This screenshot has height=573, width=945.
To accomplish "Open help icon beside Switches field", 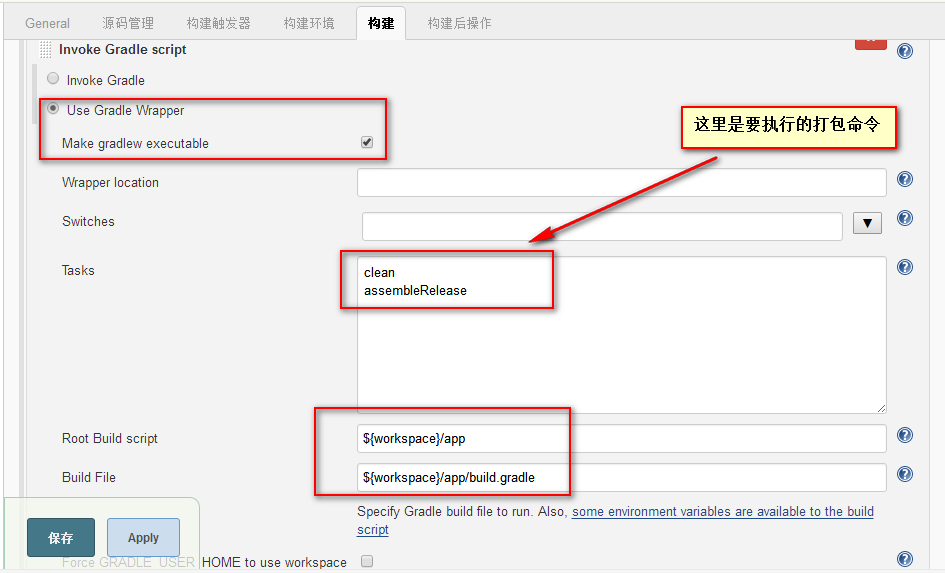I will point(905,218).
